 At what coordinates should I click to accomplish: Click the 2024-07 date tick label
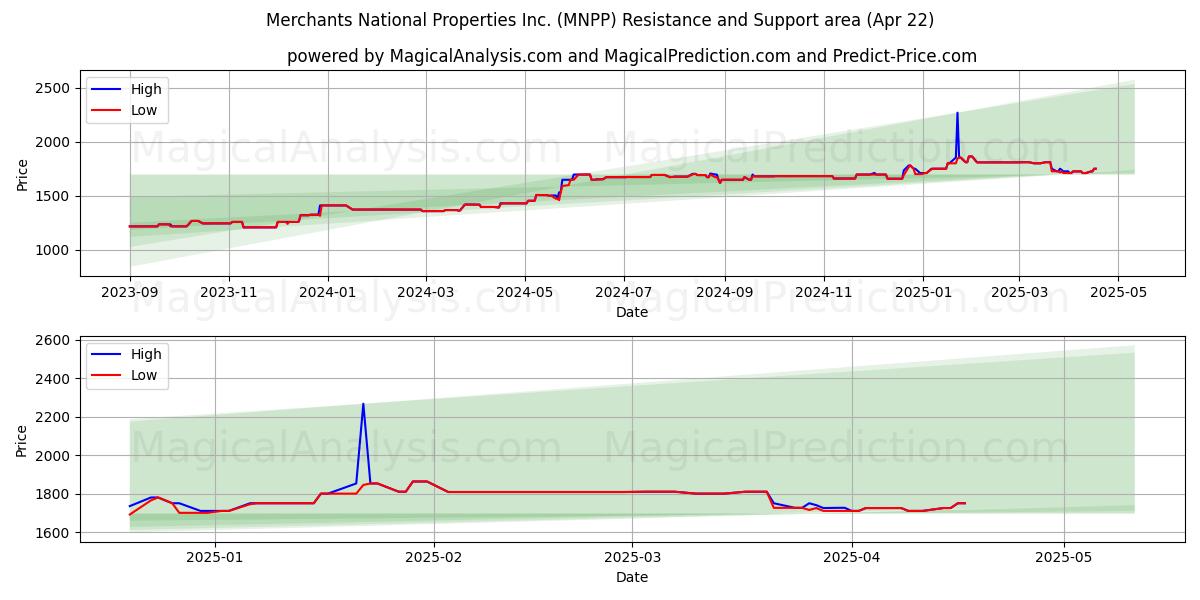point(624,293)
